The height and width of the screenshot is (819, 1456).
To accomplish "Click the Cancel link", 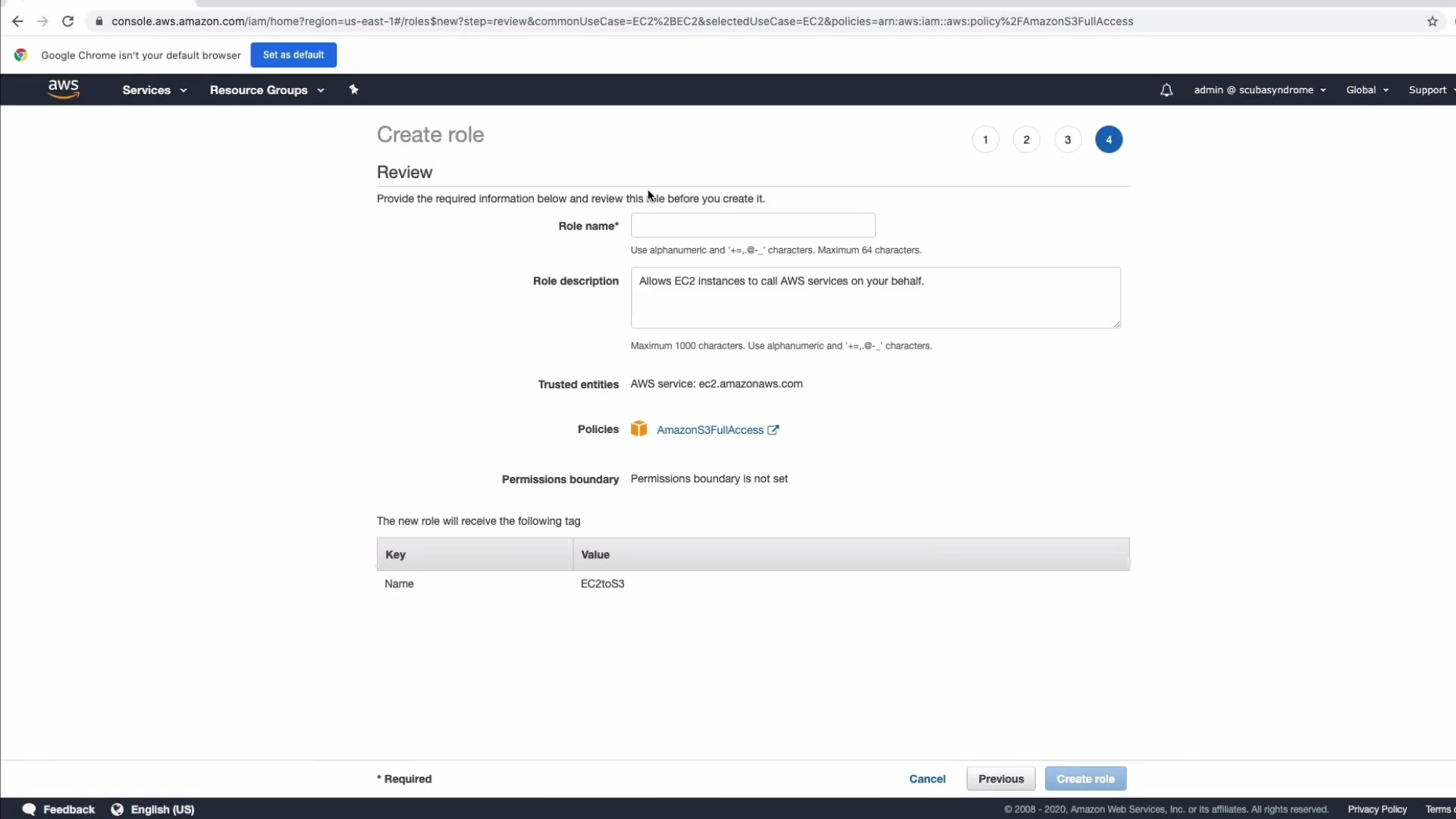I will [x=927, y=779].
